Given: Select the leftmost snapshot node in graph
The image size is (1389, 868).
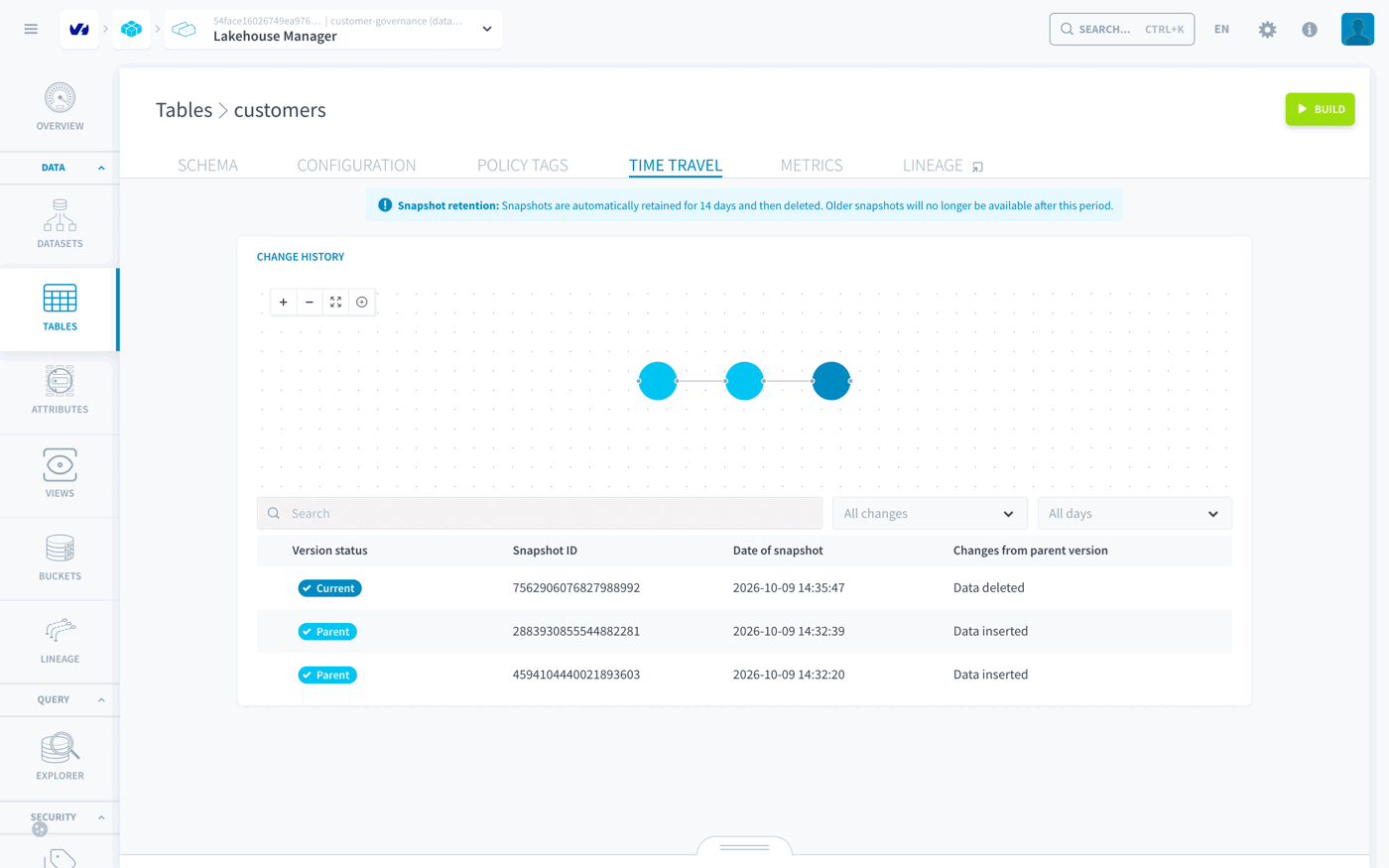Looking at the screenshot, I should (658, 381).
